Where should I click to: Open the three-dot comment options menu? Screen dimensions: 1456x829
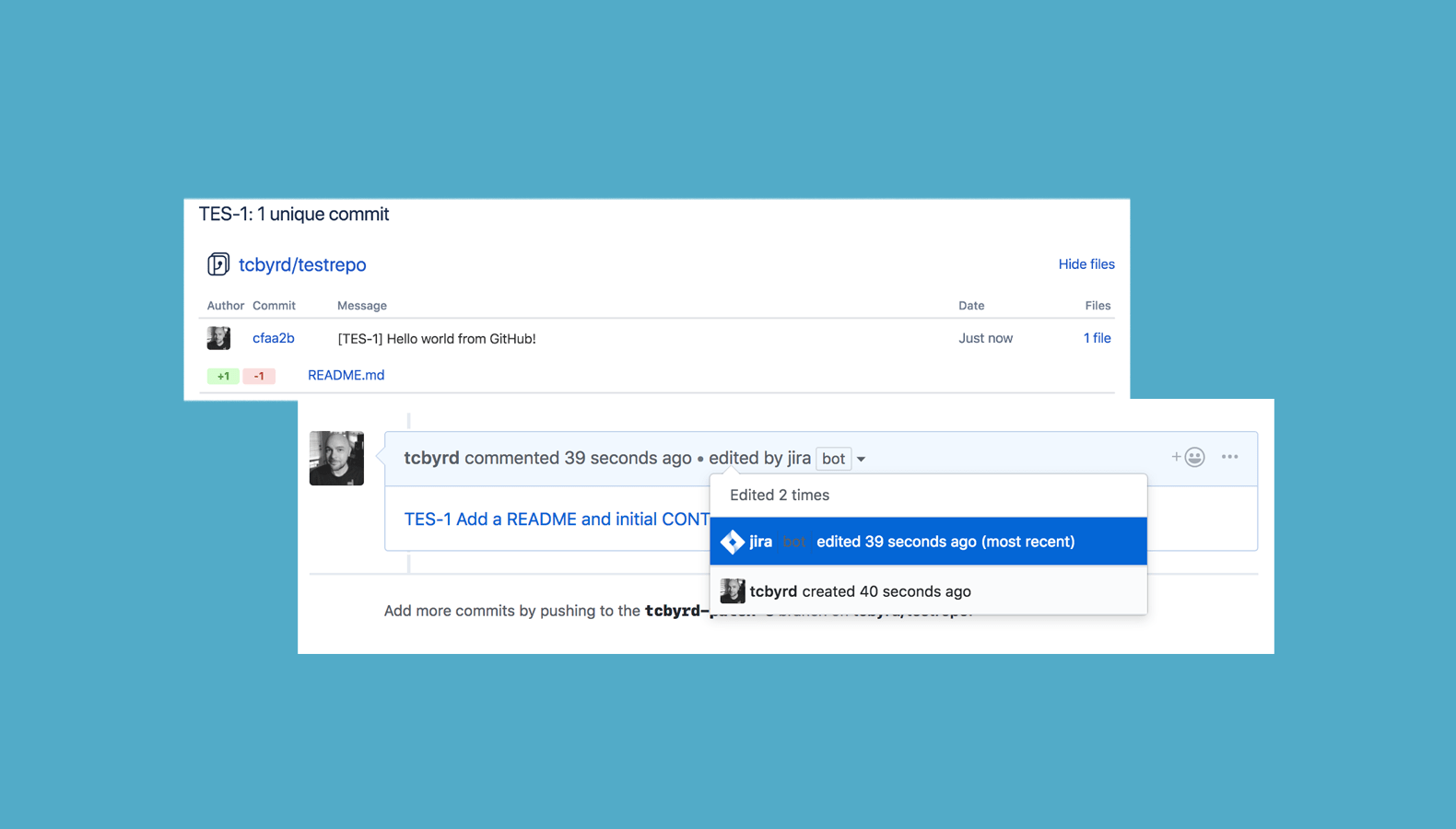coord(1229,457)
